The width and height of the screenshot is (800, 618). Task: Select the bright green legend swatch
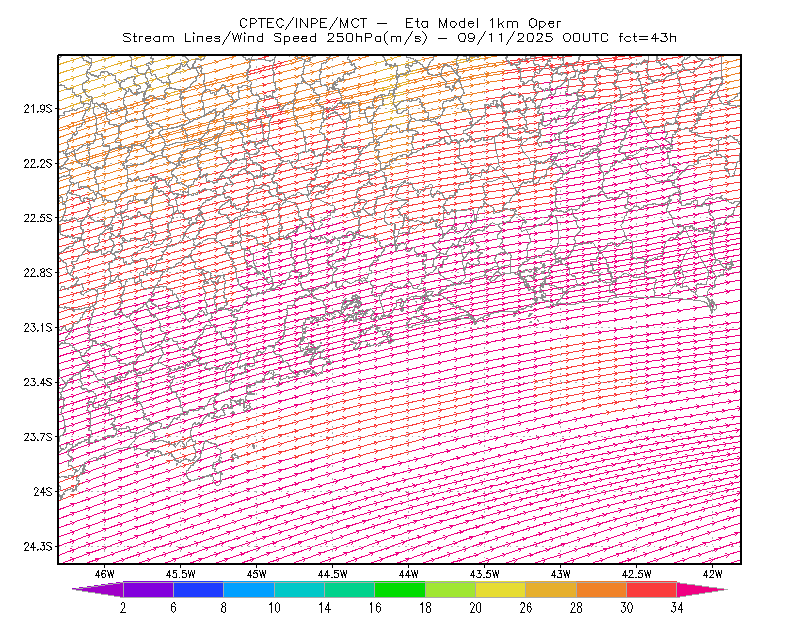click(400, 589)
